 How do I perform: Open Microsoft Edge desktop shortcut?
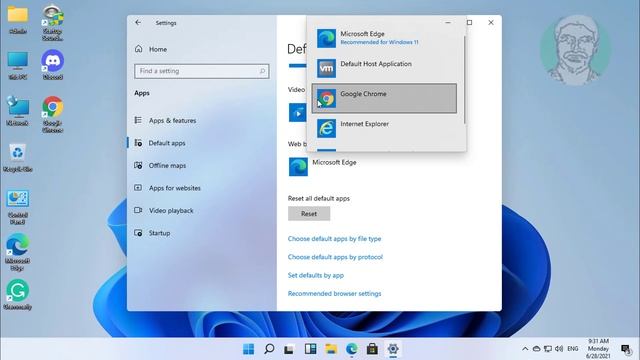18,252
